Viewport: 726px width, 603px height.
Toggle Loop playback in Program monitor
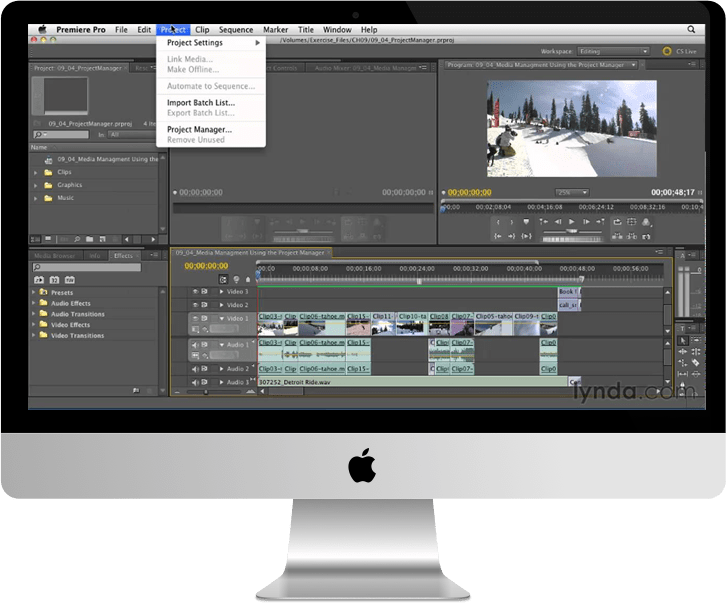pyautogui.click(x=617, y=222)
